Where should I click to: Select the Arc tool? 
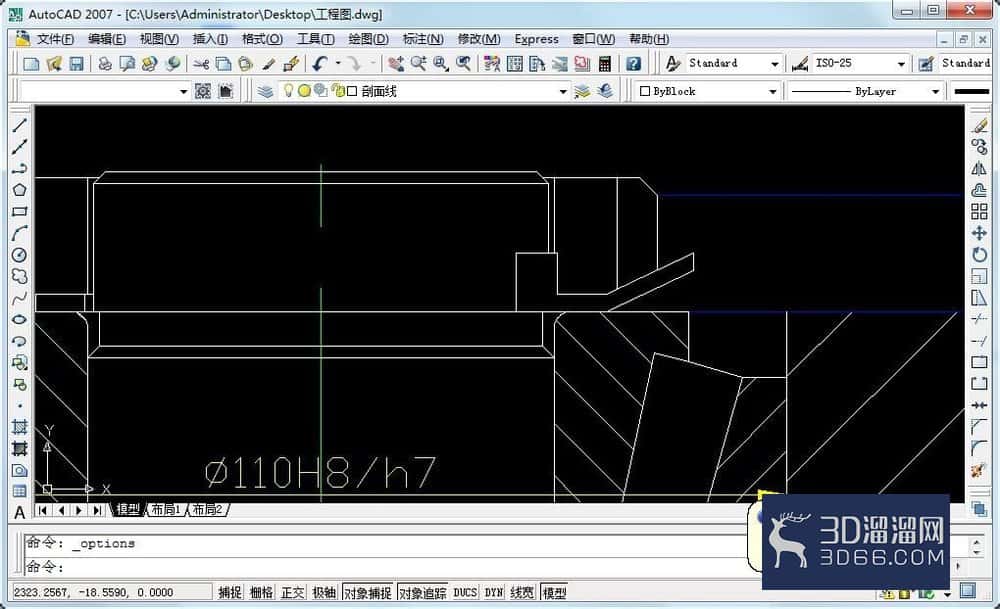[x=19, y=233]
